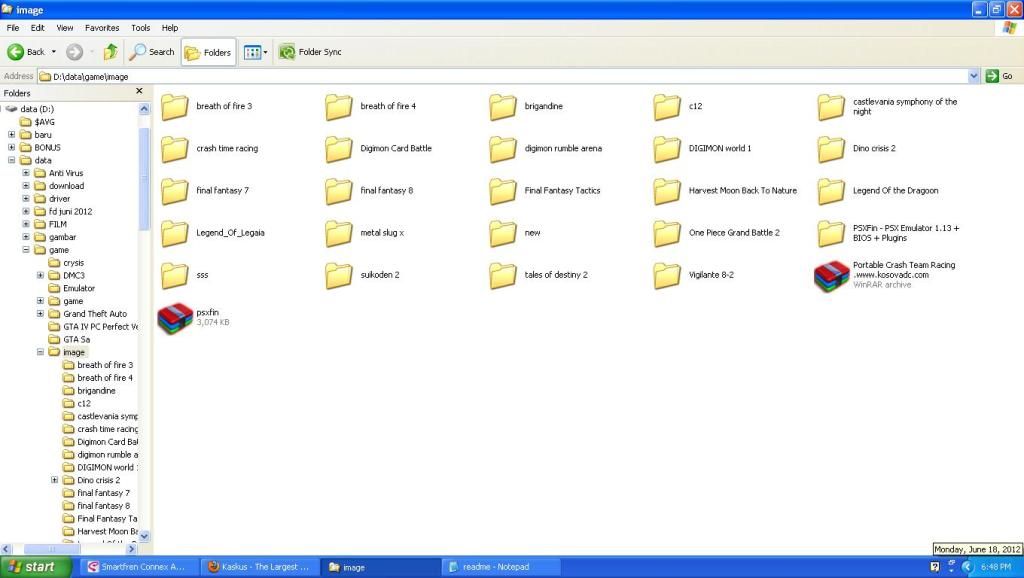Screen dimensions: 1024x578
Task: Open the Help menu
Action: pos(170,27)
